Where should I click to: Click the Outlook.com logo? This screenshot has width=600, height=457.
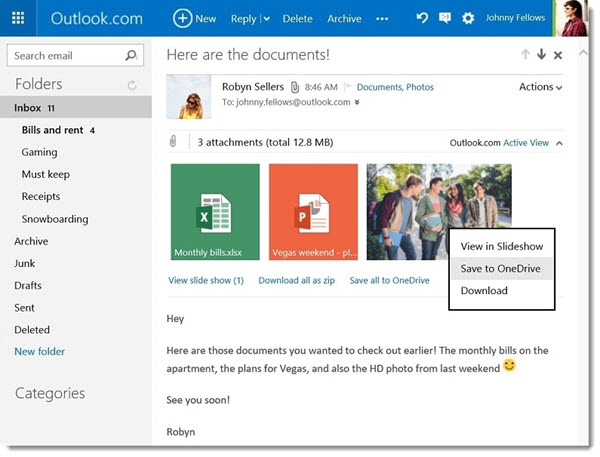tap(96, 18)
